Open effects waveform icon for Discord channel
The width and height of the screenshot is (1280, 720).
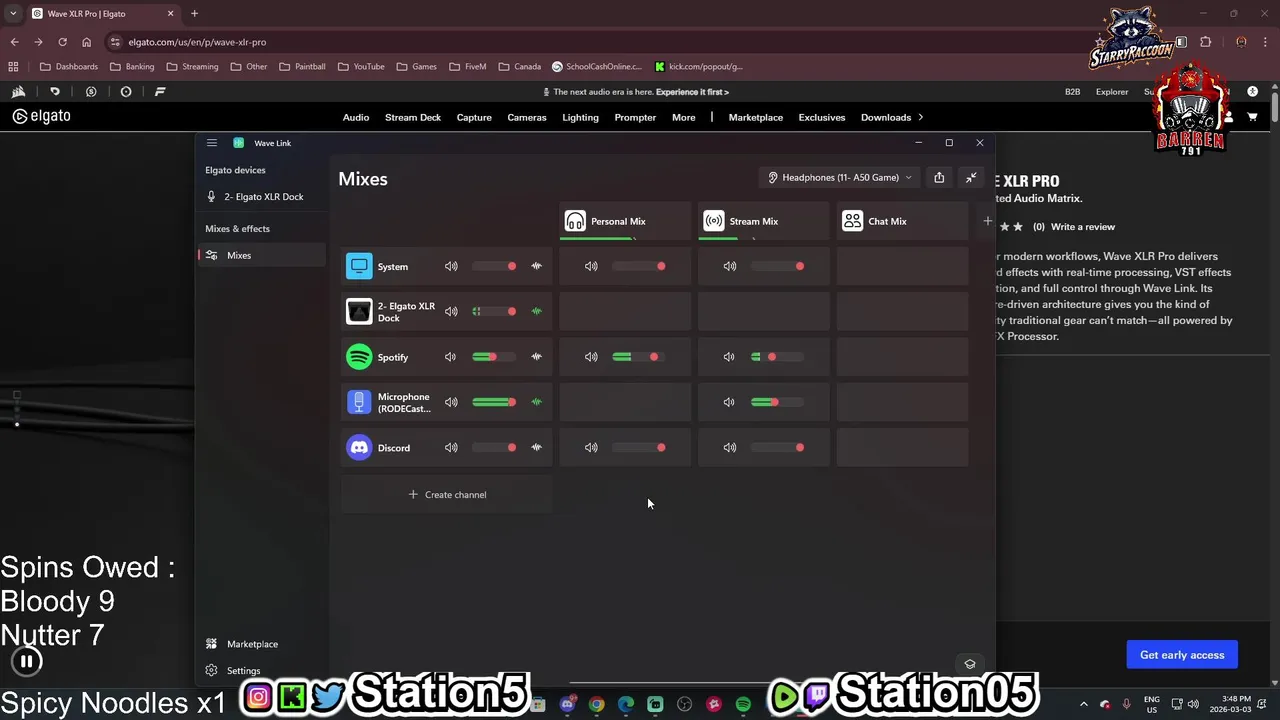pyautogui.click(x=537, y=447)
